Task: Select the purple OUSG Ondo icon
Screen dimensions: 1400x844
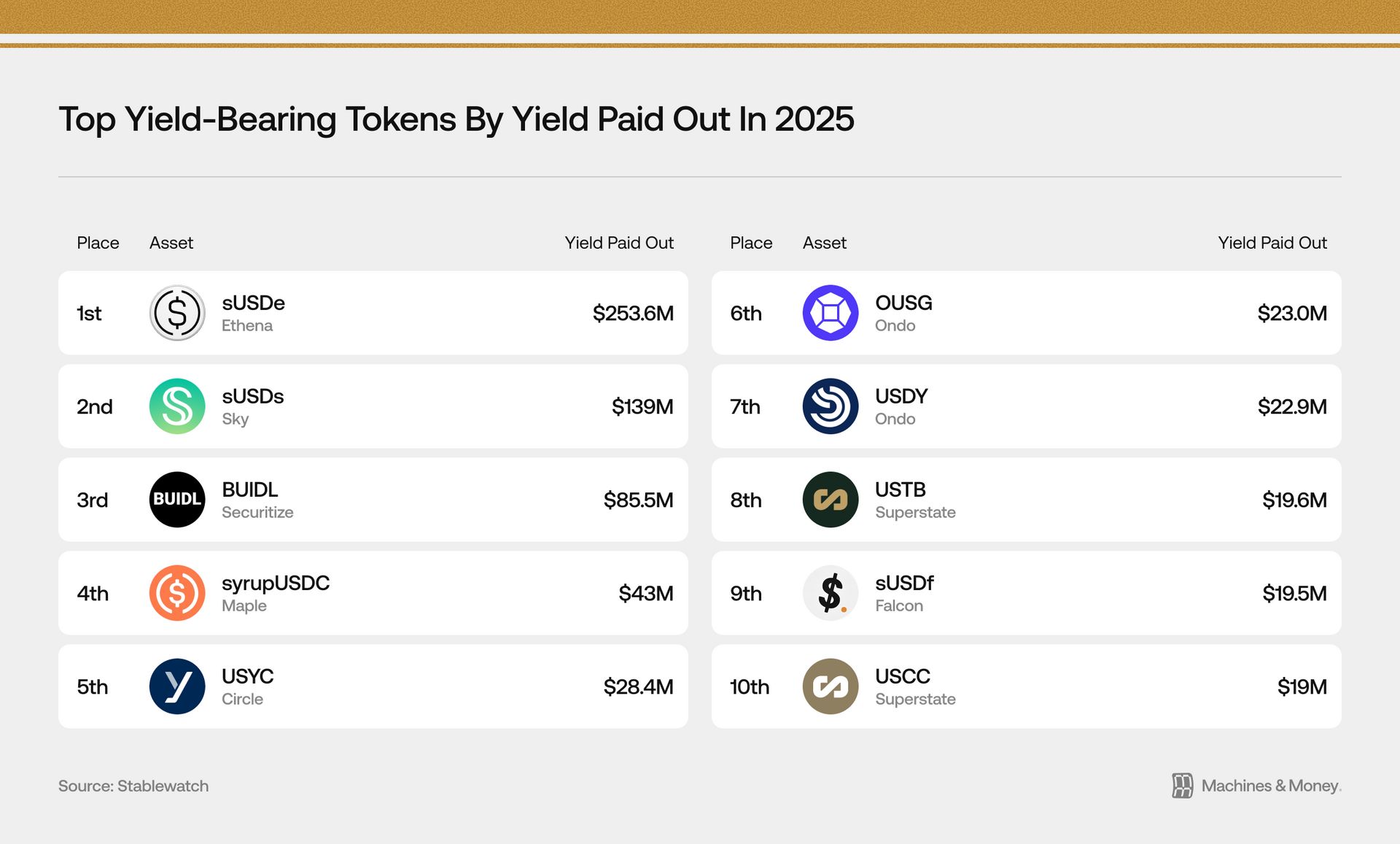Action: 831,313
